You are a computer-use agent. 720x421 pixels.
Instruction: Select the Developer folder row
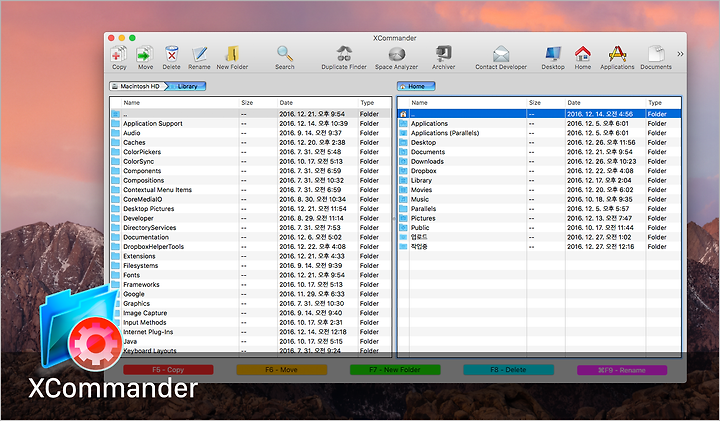coord(251,218)
